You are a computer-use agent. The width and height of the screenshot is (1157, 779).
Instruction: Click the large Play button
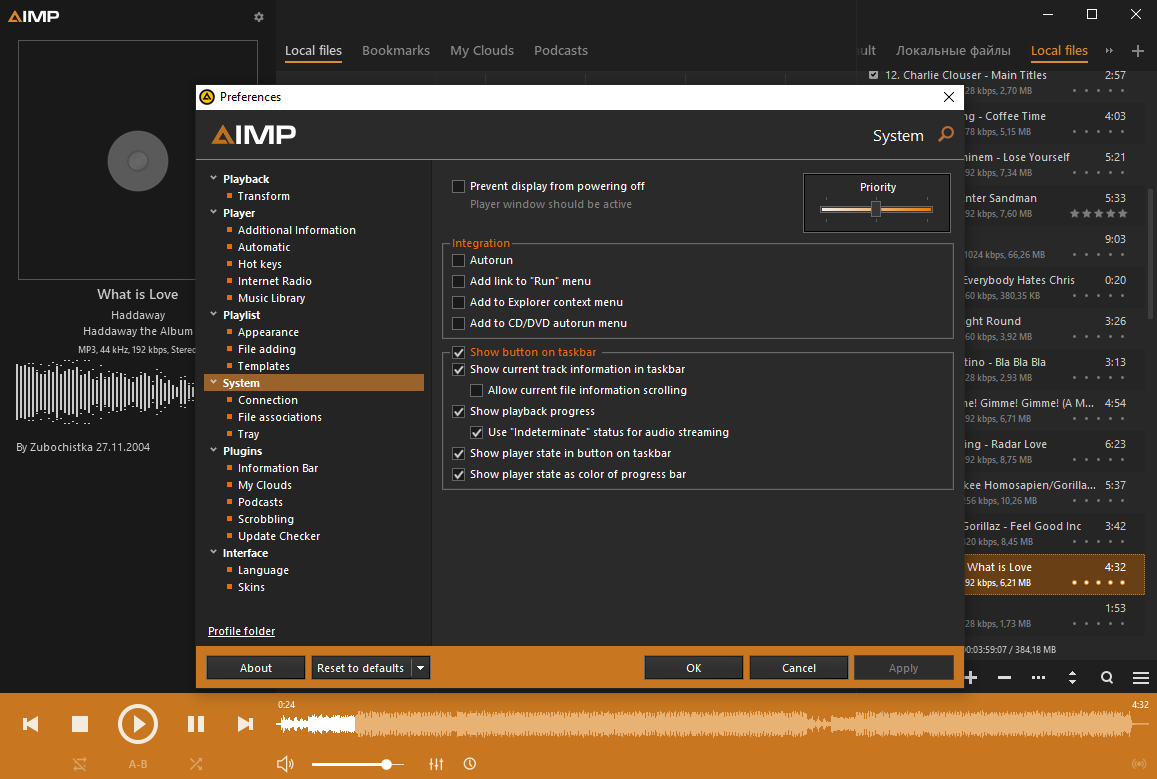tap(138, 724)
